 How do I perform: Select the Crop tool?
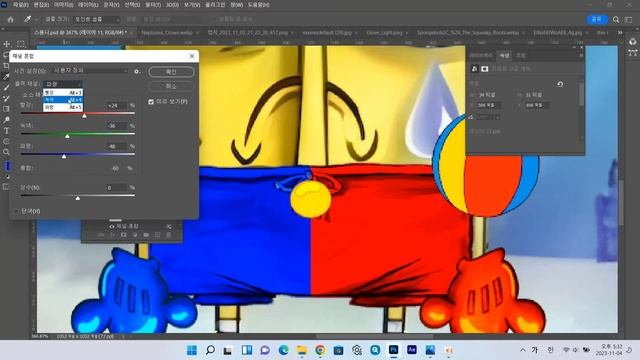(6, 65)
